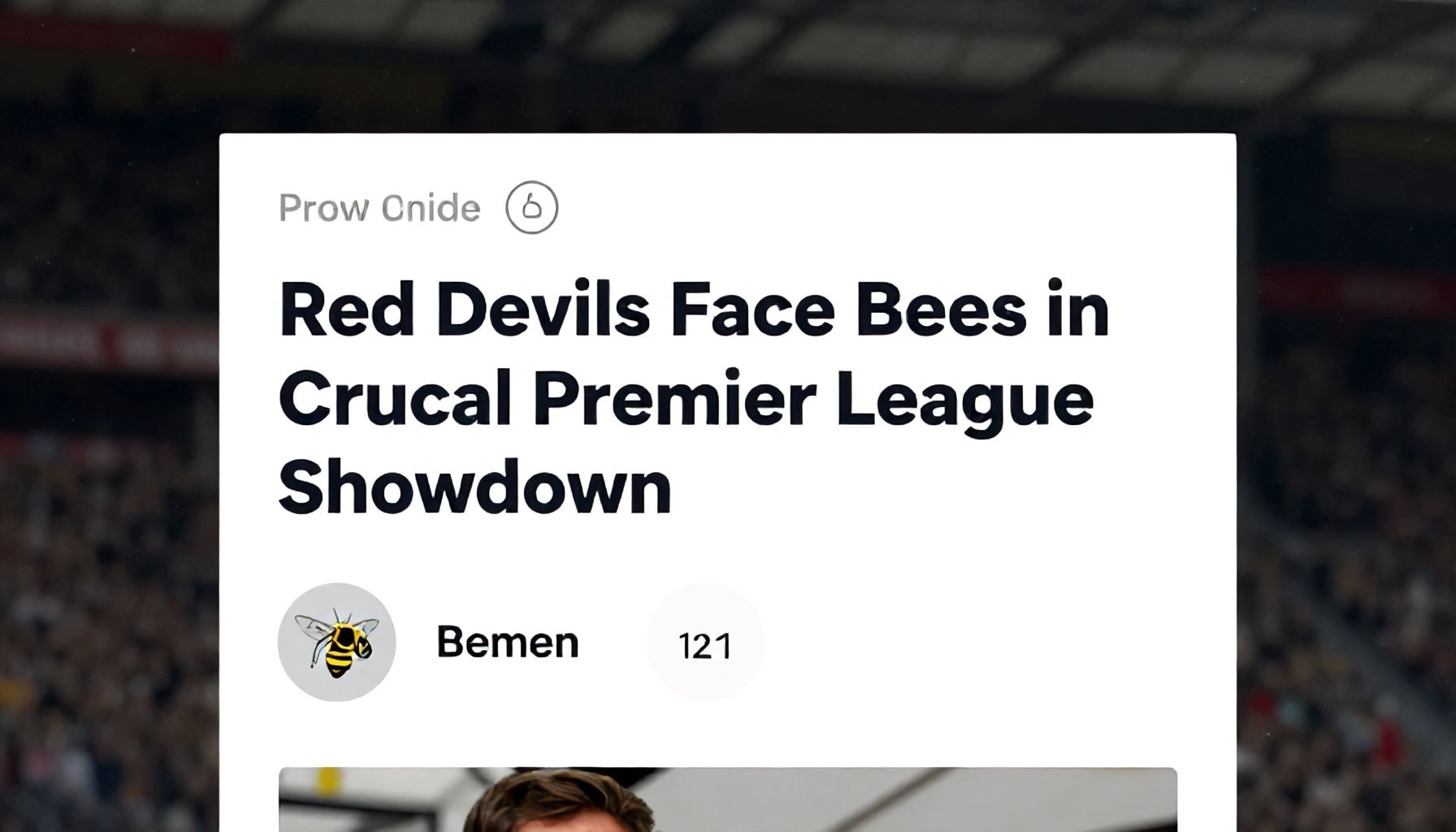1456x832 pixels.
Task: Click empty card space right of the "121" badge
Action: [x=975, y=642]
